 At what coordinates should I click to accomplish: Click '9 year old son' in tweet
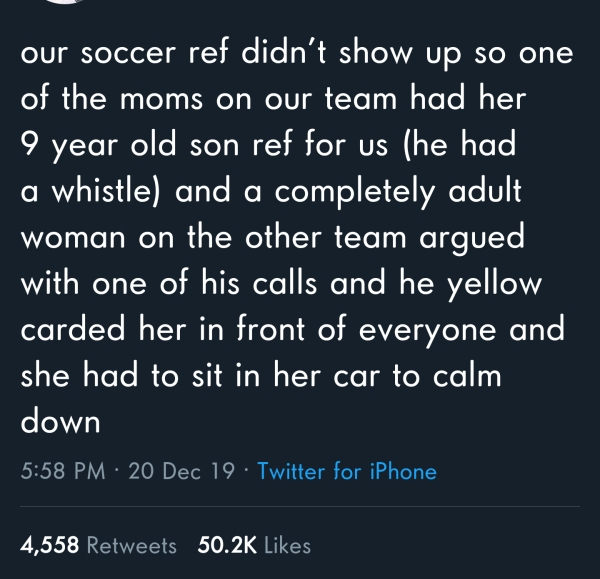[130, 146]
